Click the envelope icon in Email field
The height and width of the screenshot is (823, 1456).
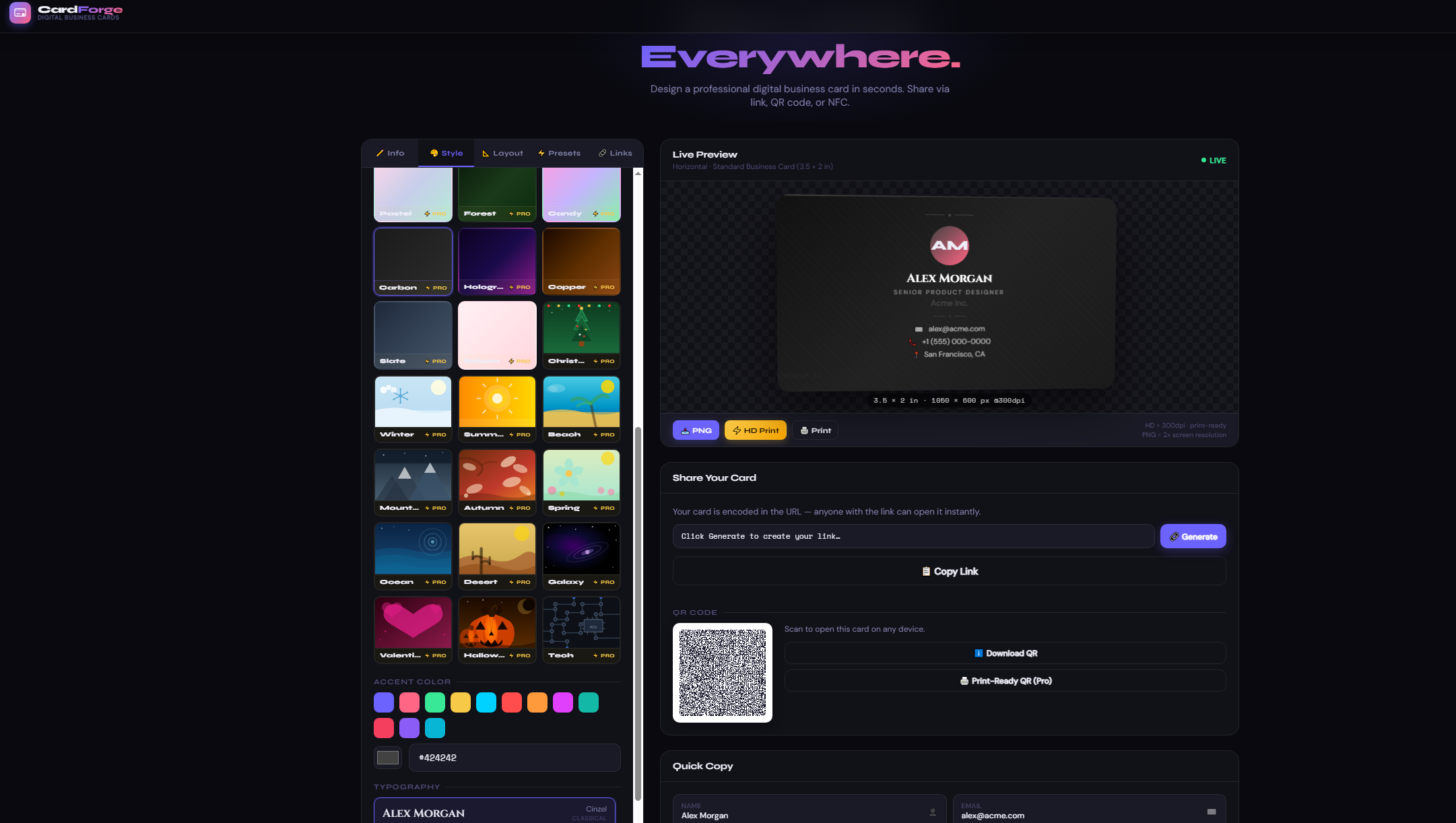(1212, 812)
